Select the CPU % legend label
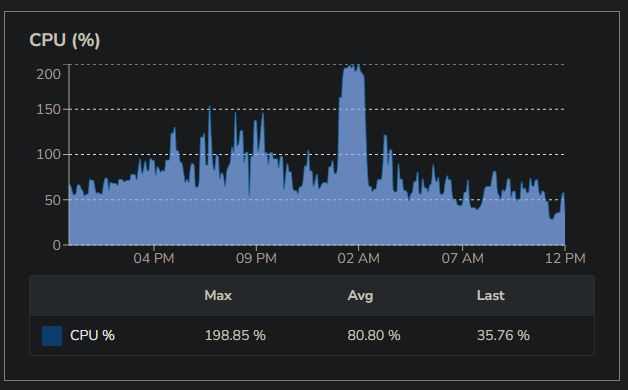 [93, 336]
